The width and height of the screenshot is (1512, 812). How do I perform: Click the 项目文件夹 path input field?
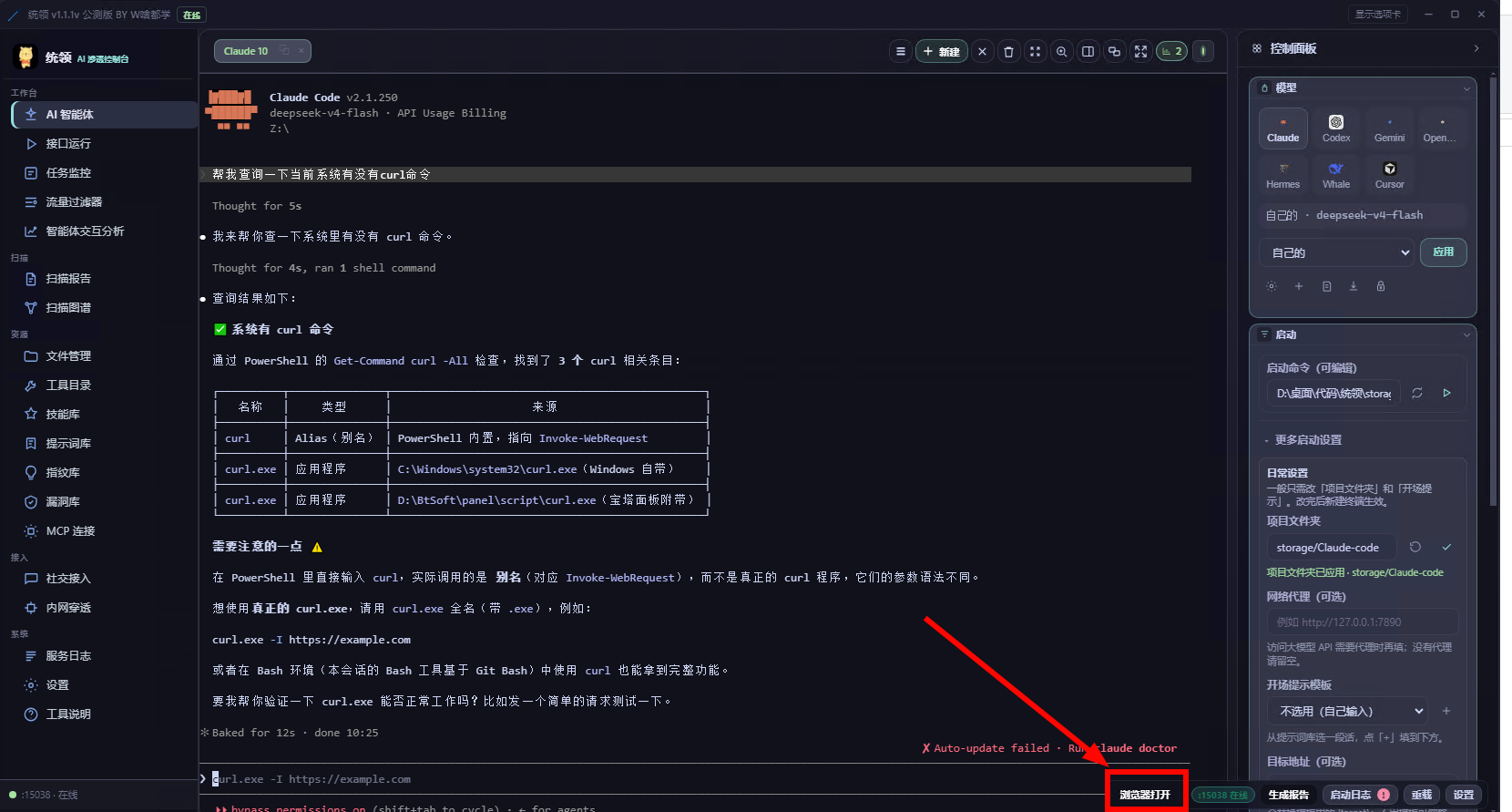click(x=1332, y=547)
